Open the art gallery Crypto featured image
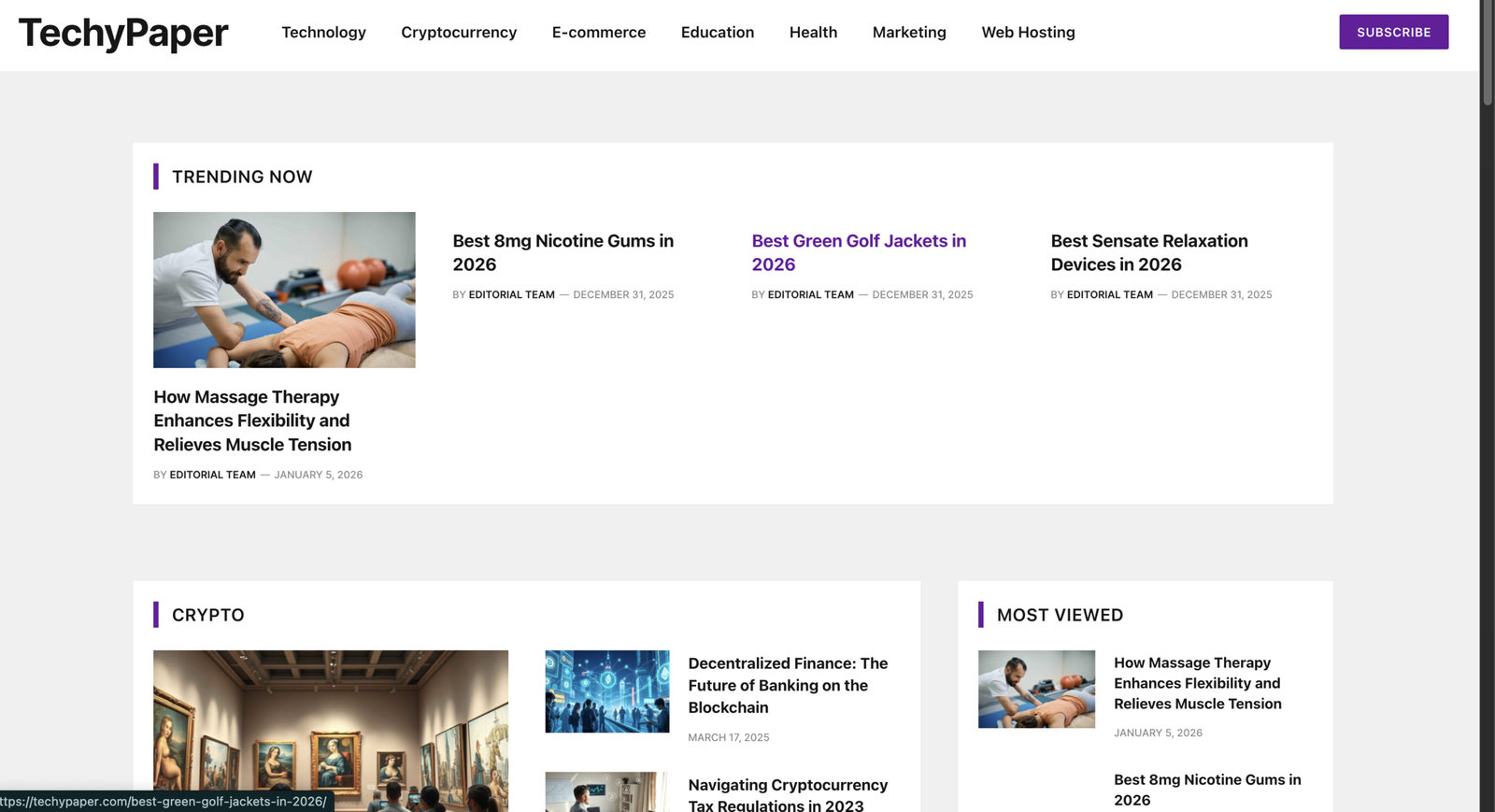The height and width of the screenshot is (812, 1495). click(x=331, y=729)
